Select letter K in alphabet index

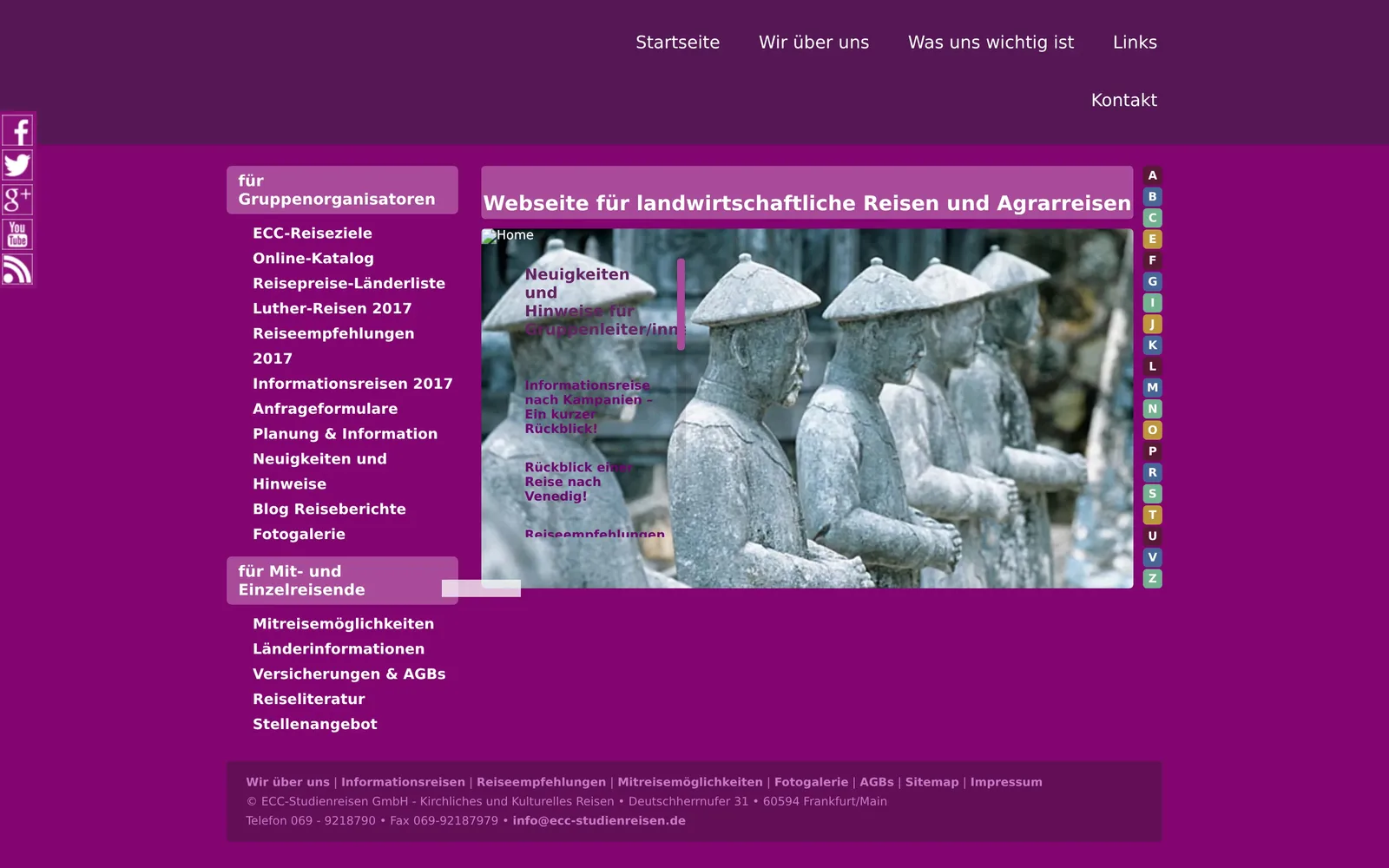1153,345
